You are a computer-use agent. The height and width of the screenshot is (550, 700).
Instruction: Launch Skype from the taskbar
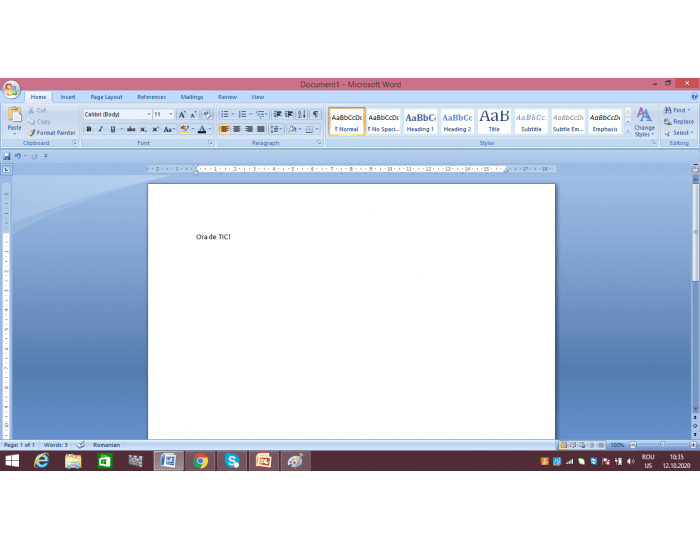(232, 461)
